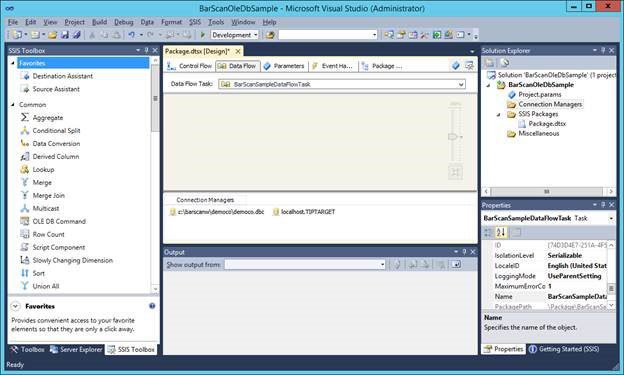Open Properties object selector dropdown

click(x=611, y=218)
